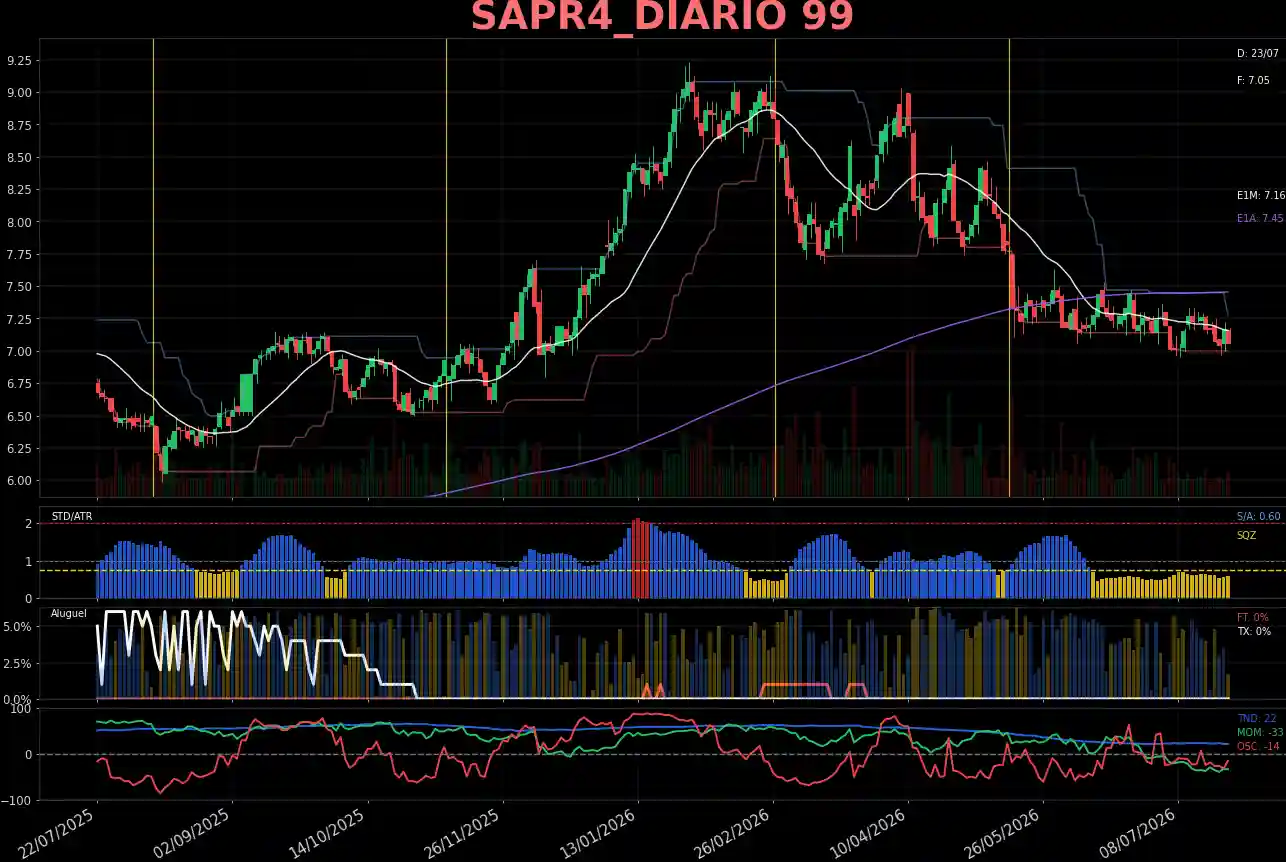Click the 6.50 price axis tick
This screenshot has height=862, width=1286.
[18, 416]
